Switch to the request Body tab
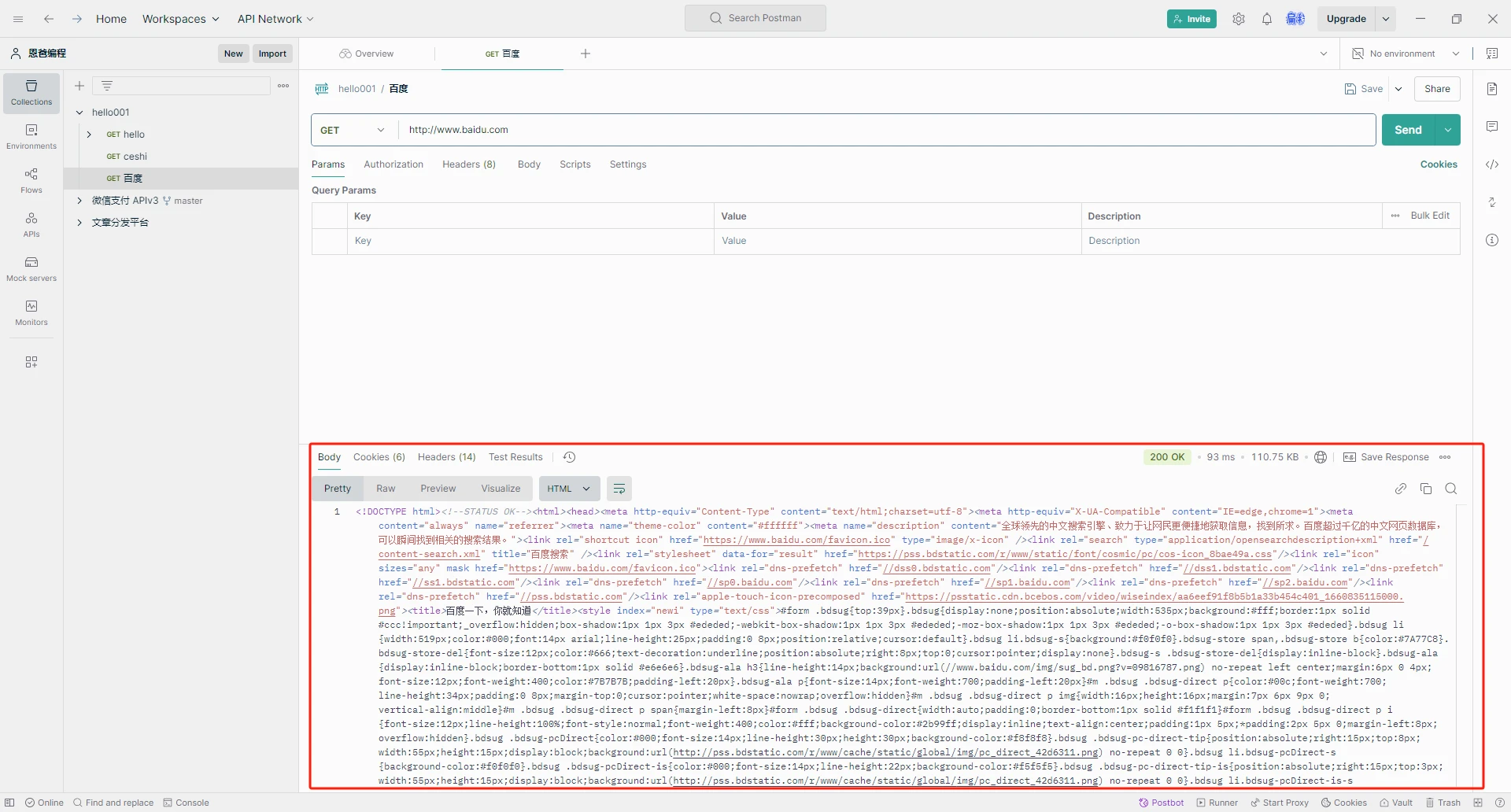 [529, 164]
